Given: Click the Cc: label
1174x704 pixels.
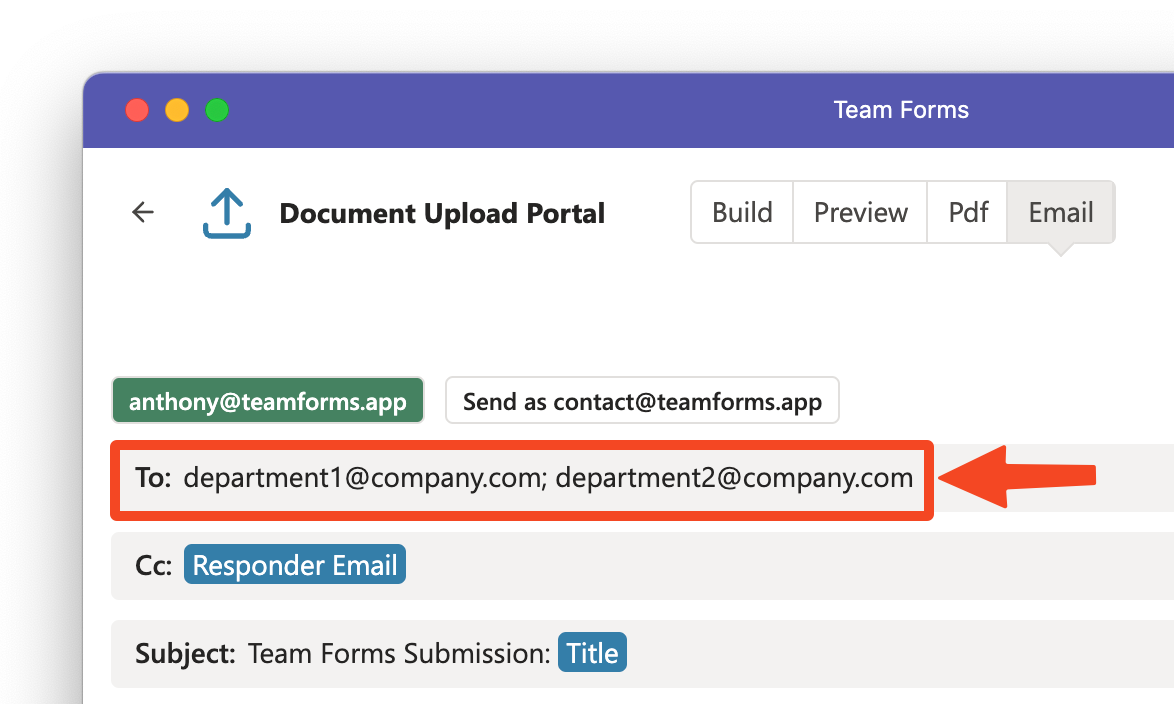Looking at the screenshot, I should click(x=153, y=565).
